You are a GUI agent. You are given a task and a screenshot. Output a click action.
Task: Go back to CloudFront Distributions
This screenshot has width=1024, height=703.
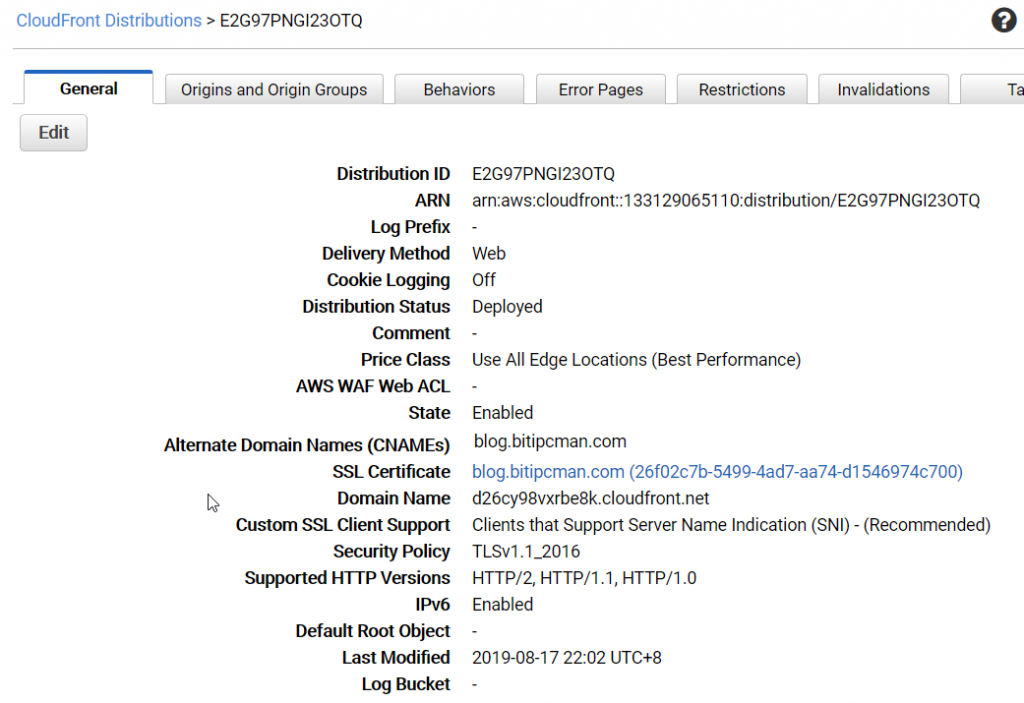(x=109, y=20)
